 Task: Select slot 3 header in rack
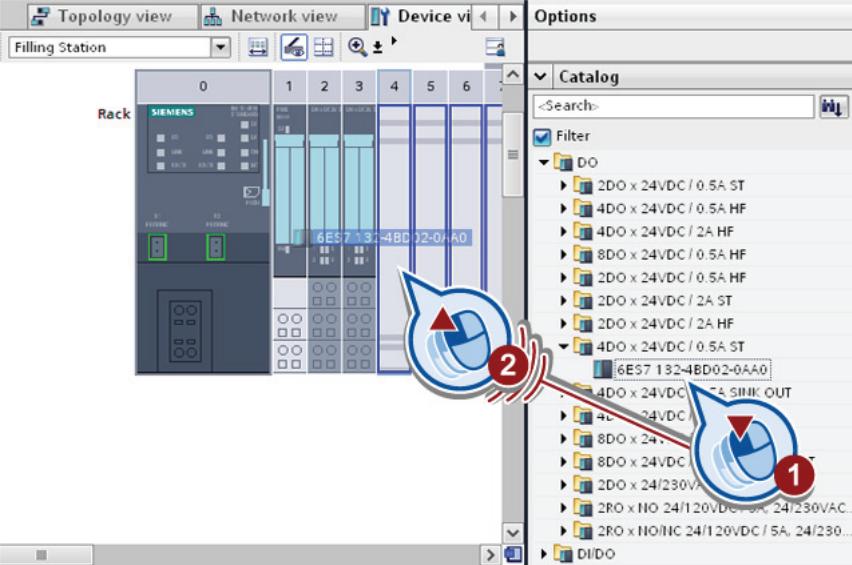click(359, 86)
